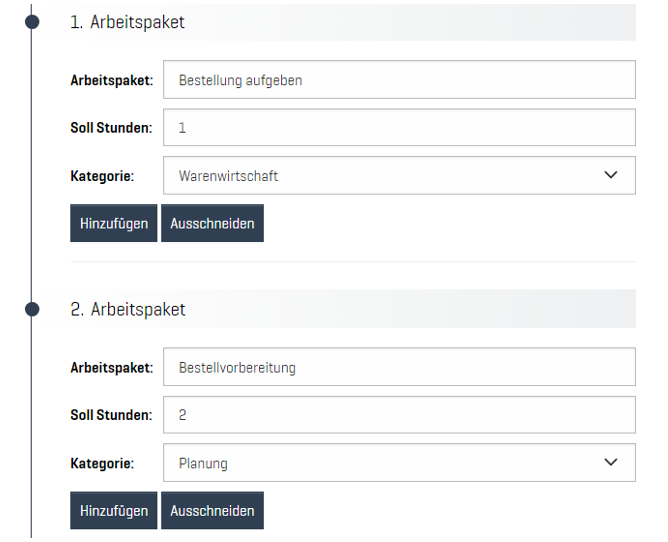Click the timeline dot beside 1. Arbeitspaket

[x=31, y=22]
